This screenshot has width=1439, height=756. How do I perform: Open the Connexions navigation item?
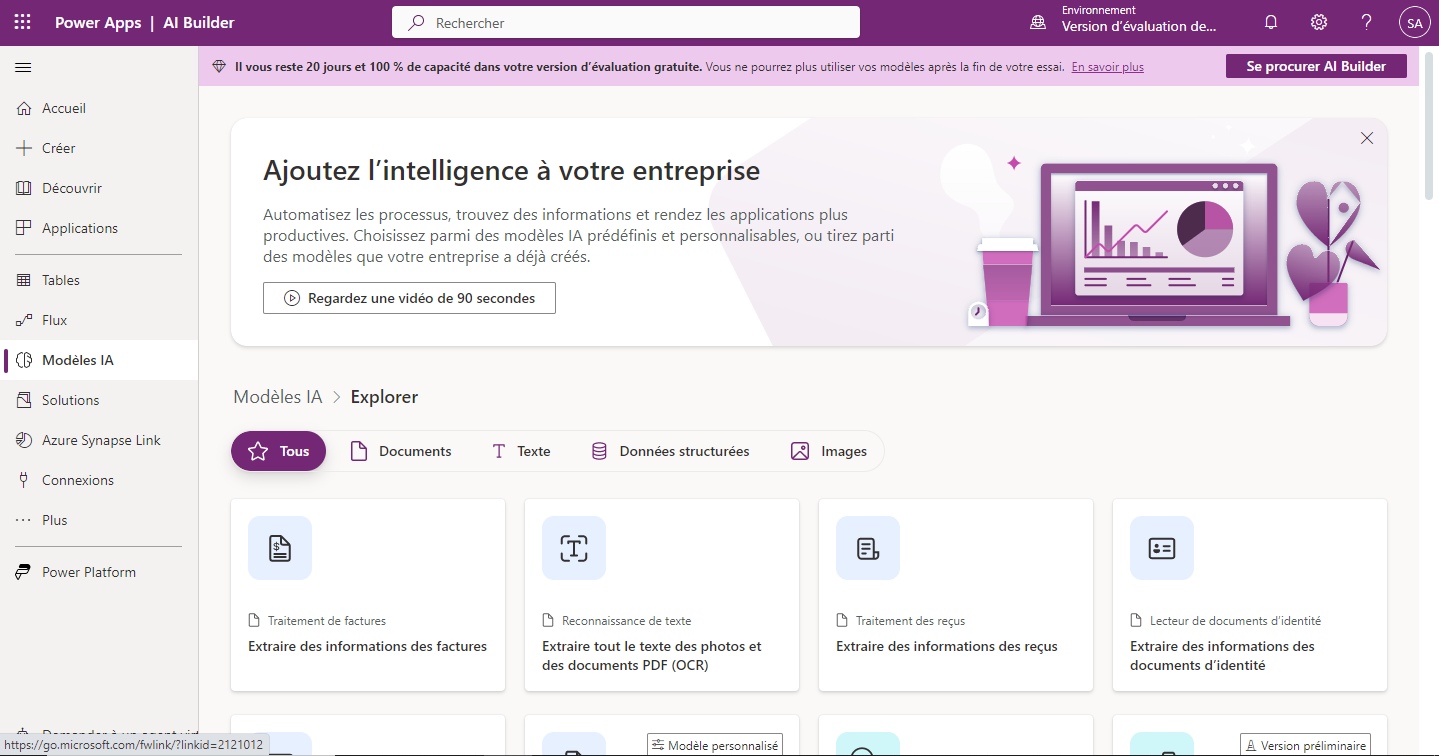(99, 480)
